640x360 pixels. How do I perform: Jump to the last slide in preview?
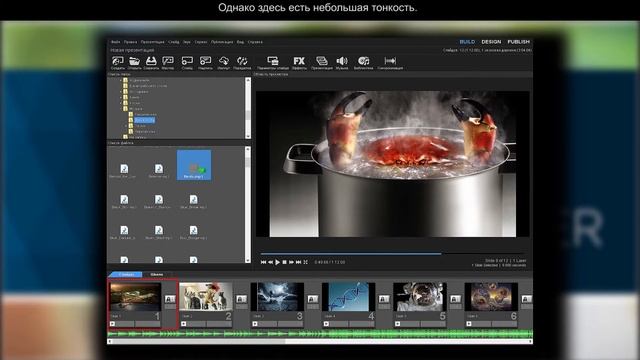(298, 262)
